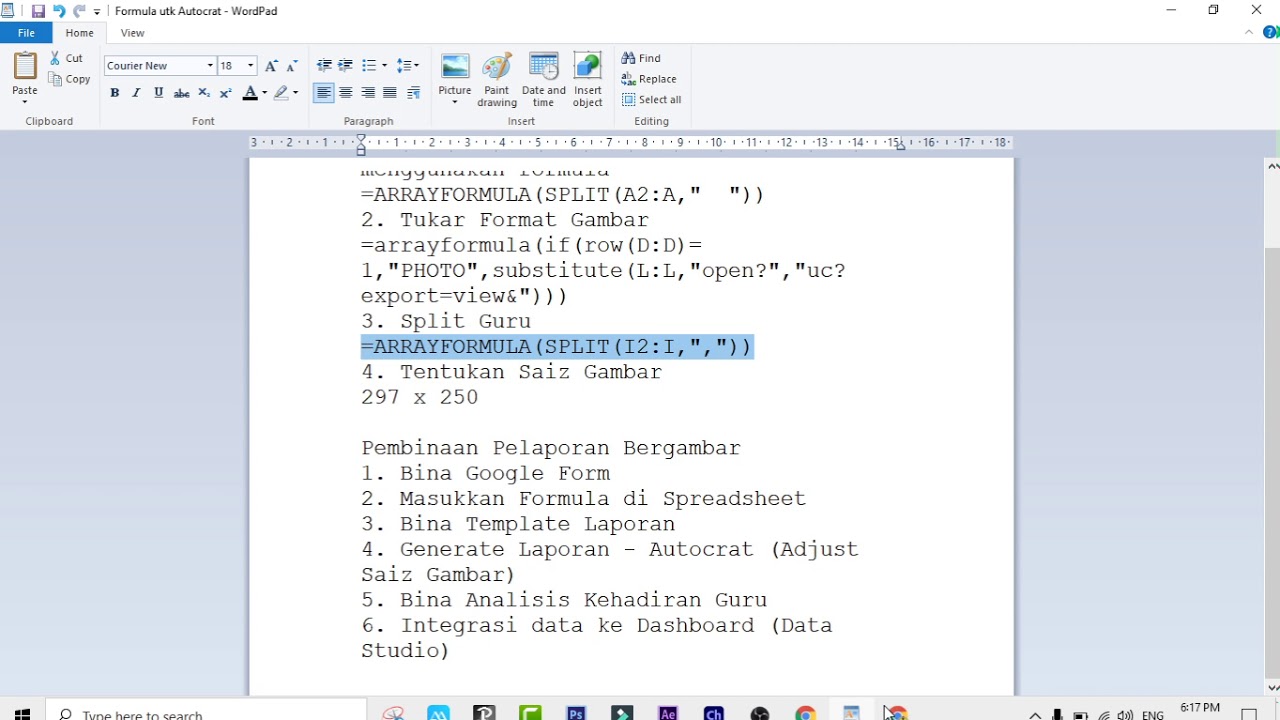Open the highlight color dropdown arrow
Image resolution: width=1280 pixels, height=720 pixels.
click(x=295, y=93)
